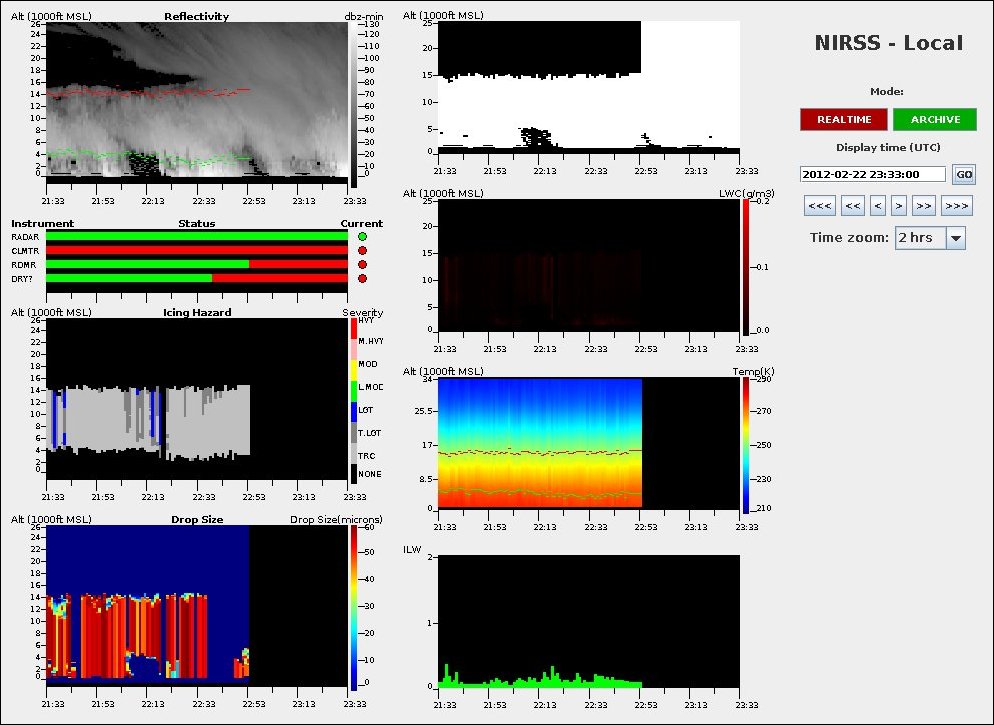Click the Display time input field
The image size is (994, 725).
coord(872,174)
